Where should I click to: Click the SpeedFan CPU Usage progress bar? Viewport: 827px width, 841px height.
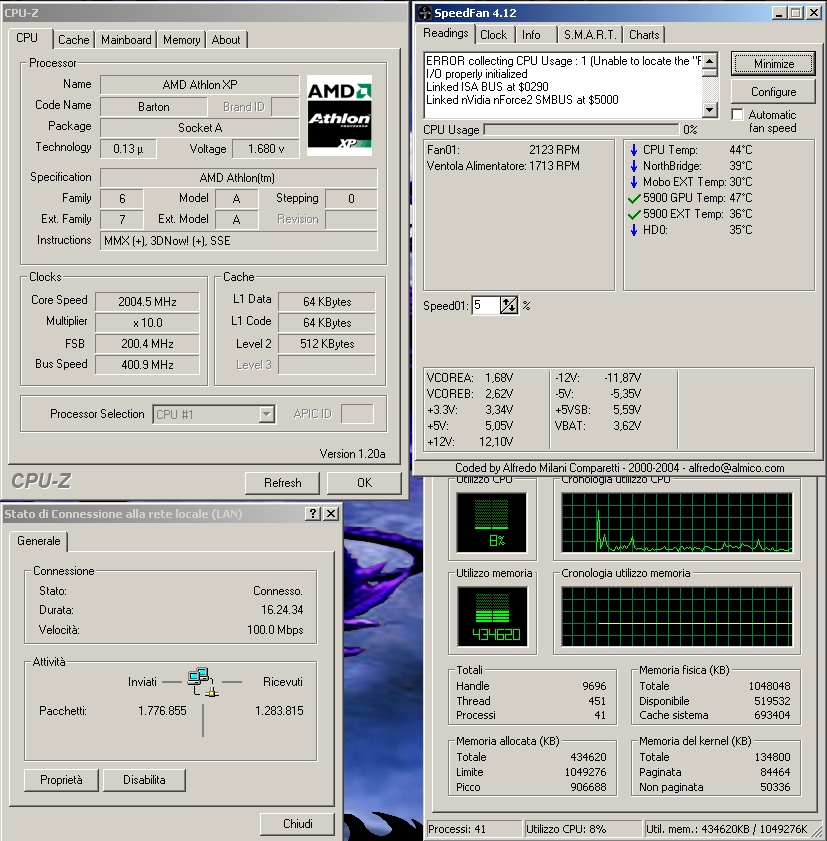(x=581, y=129)
